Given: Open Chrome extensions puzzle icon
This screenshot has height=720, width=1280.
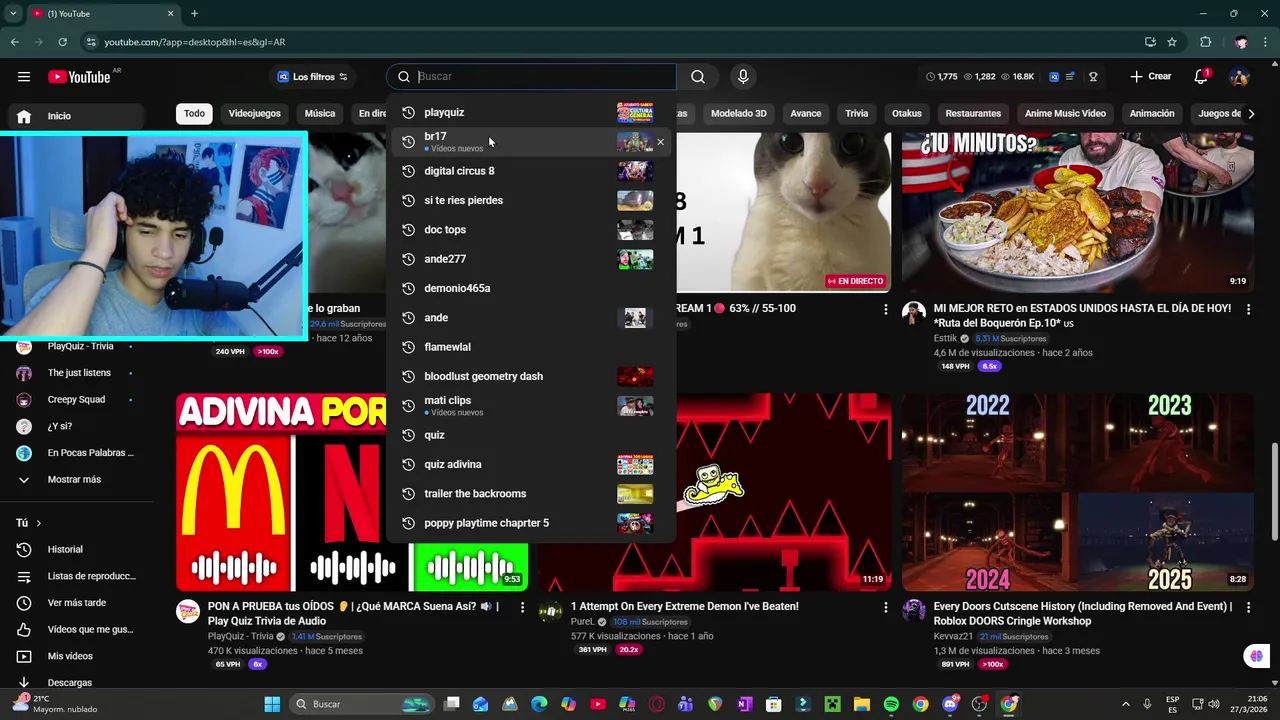Looking at the screenshot, I should point(1205,42).
